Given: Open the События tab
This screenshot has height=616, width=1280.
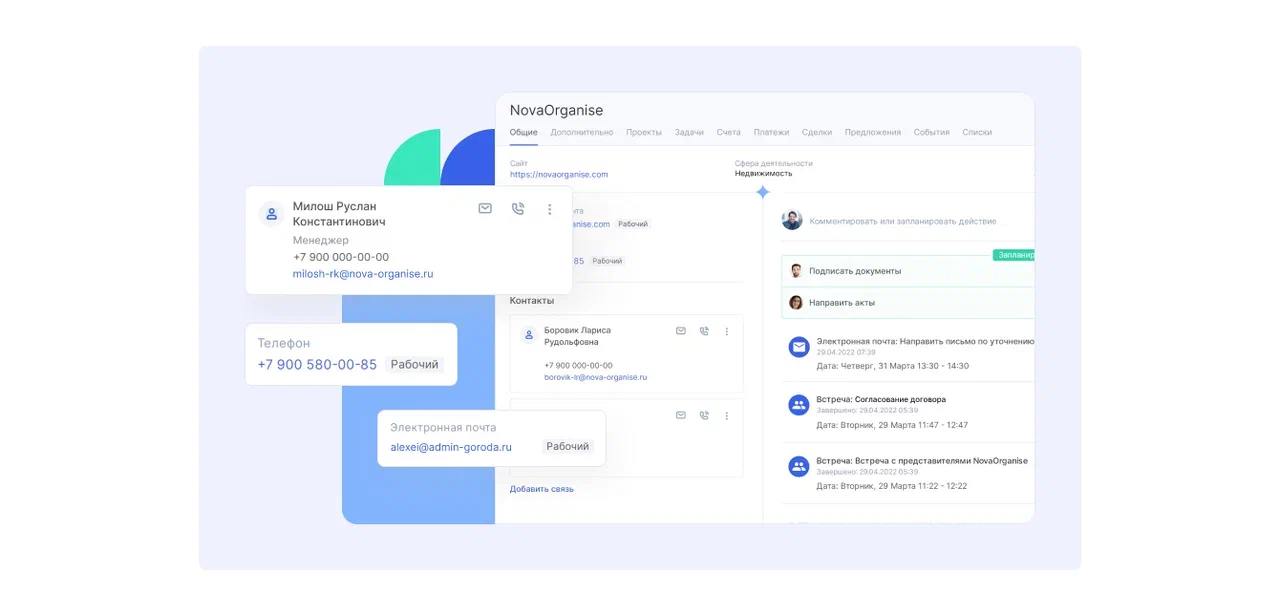Looking at the screenshot, I should click(x=932, y=132).
